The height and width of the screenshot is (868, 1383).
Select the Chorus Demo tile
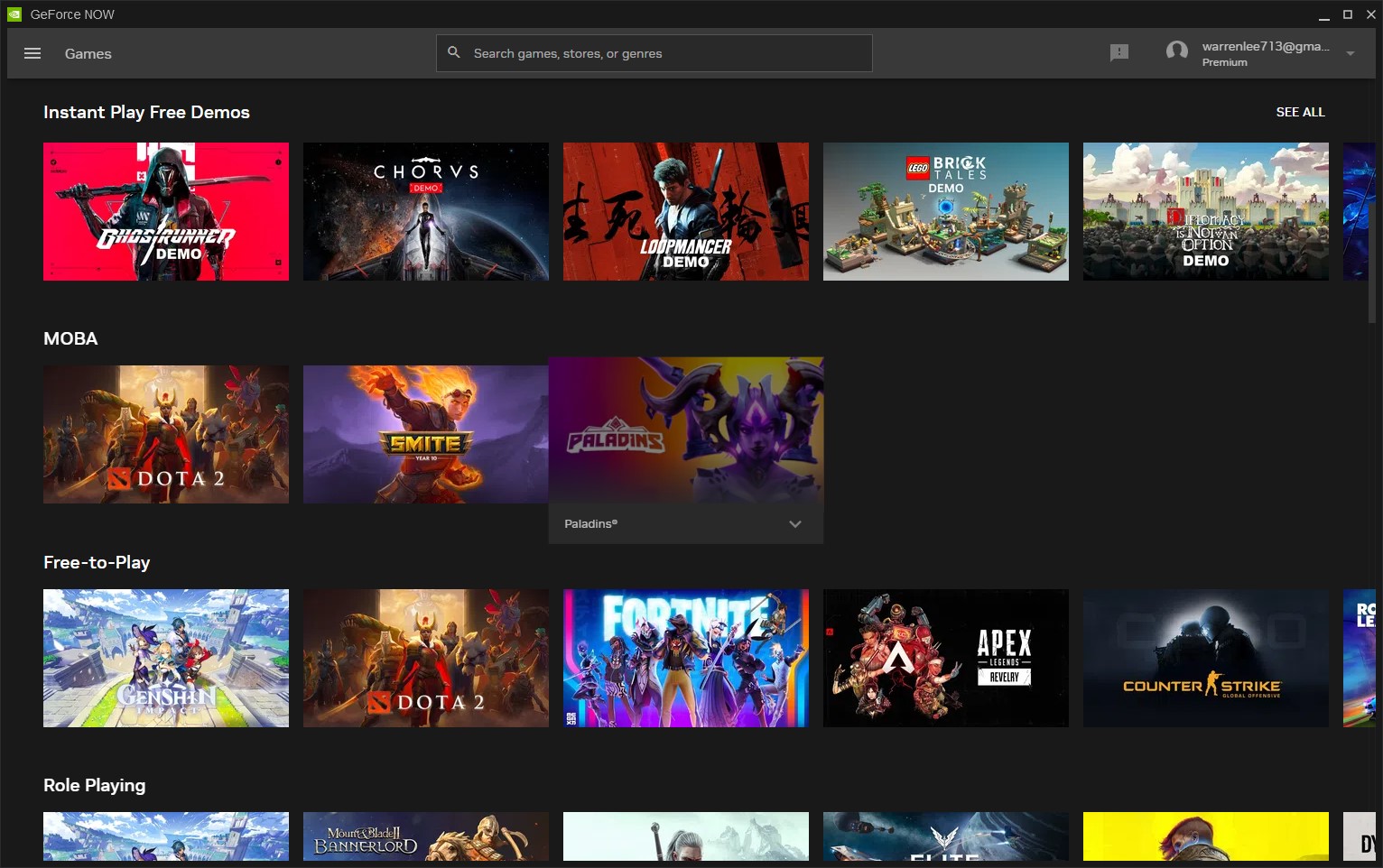pyautogui.click(x=426, y=211)
